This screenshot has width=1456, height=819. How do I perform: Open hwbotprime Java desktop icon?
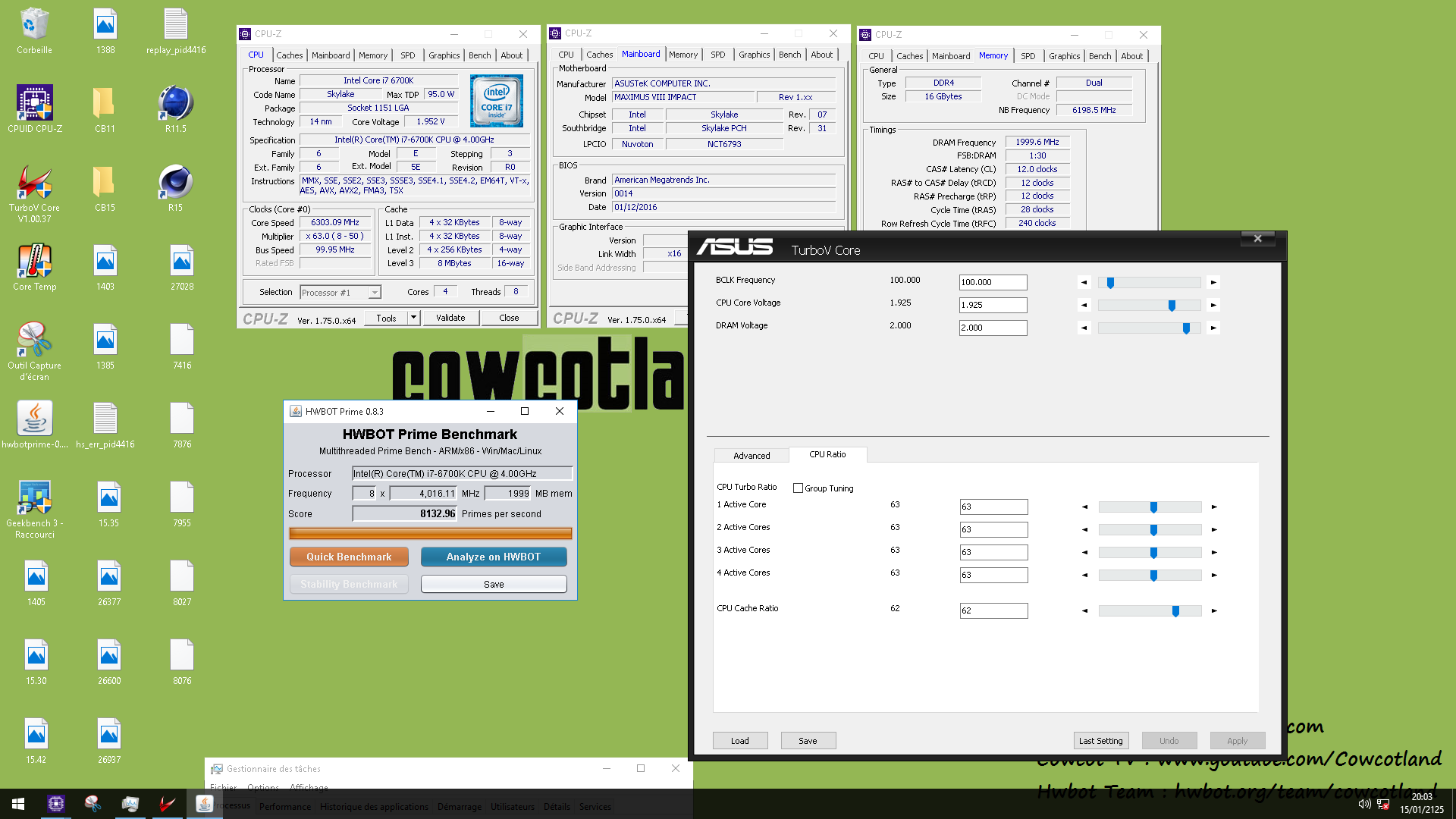click(34, 425)
